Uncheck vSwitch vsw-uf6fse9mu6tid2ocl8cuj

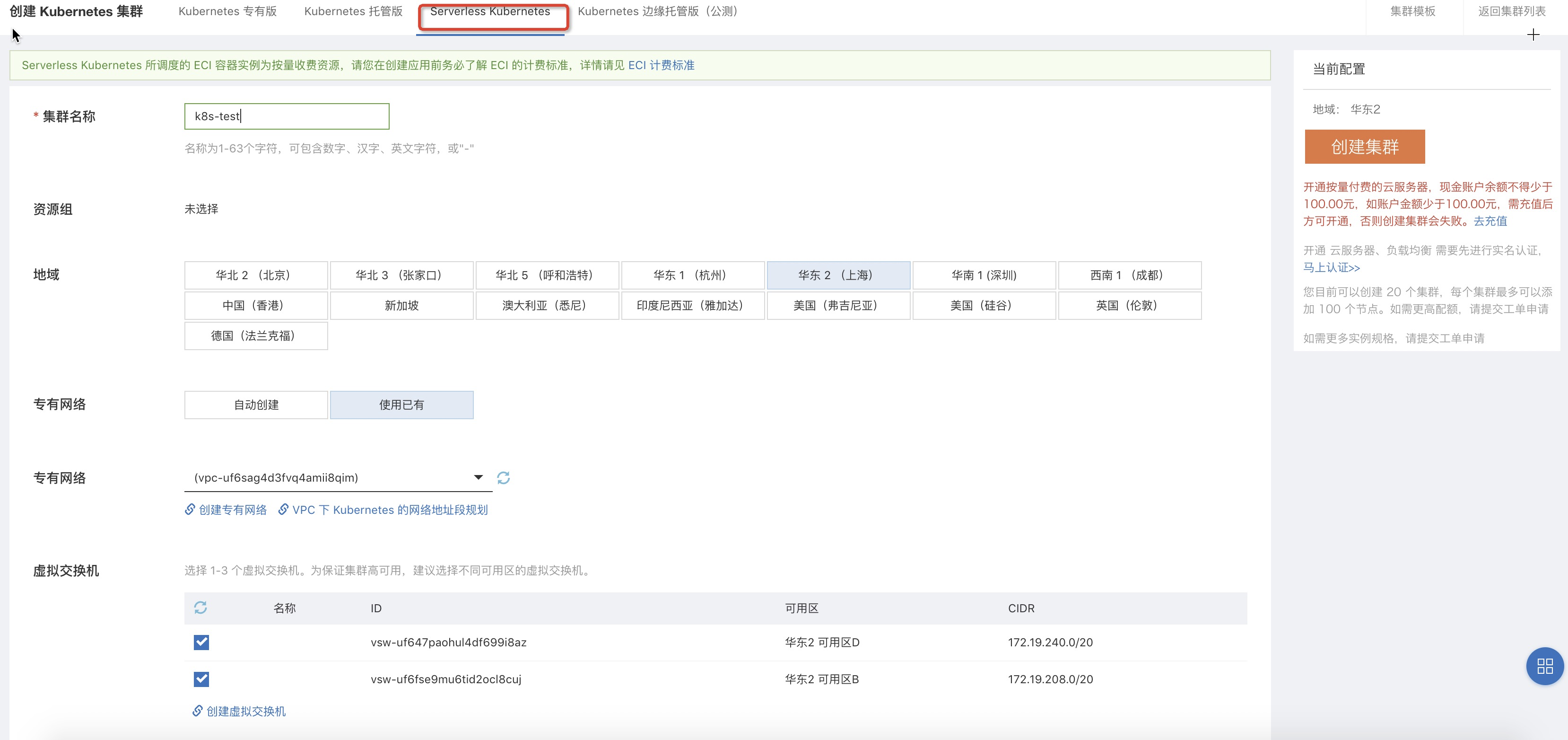pos(201,679)
